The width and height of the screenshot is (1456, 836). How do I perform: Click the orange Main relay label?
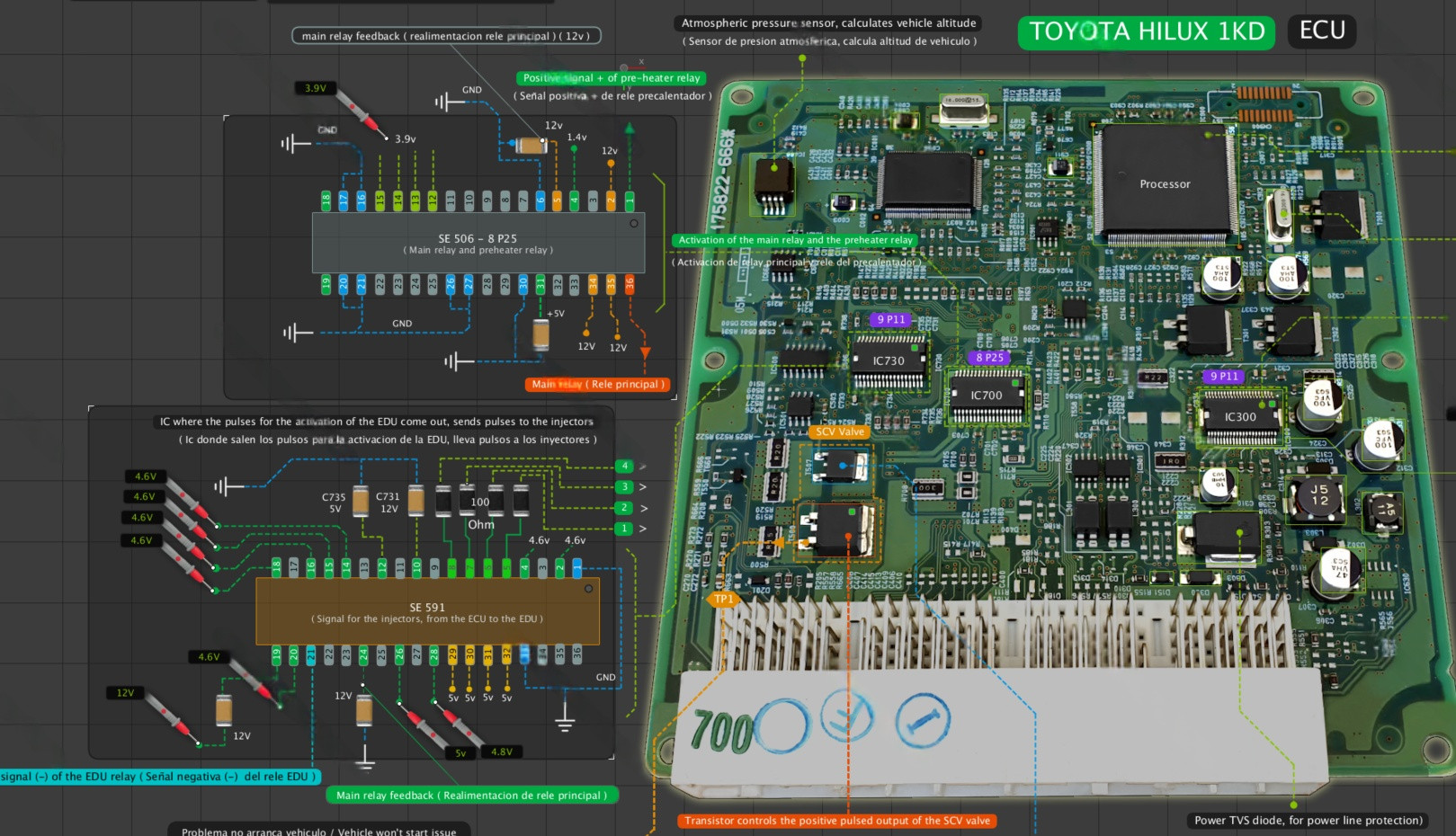598,385
